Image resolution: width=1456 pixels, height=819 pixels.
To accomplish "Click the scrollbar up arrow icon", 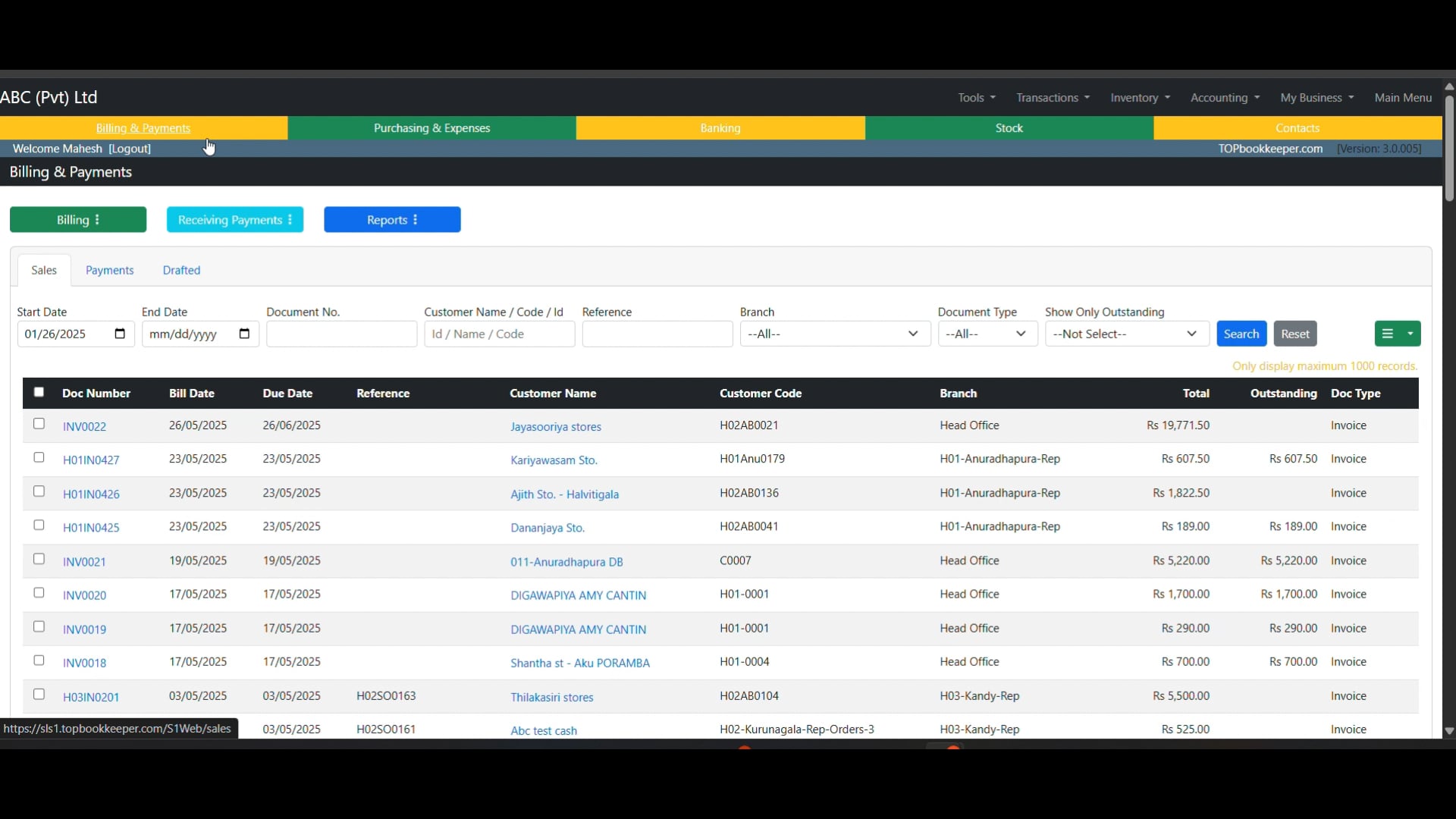I will [1448, 86].
